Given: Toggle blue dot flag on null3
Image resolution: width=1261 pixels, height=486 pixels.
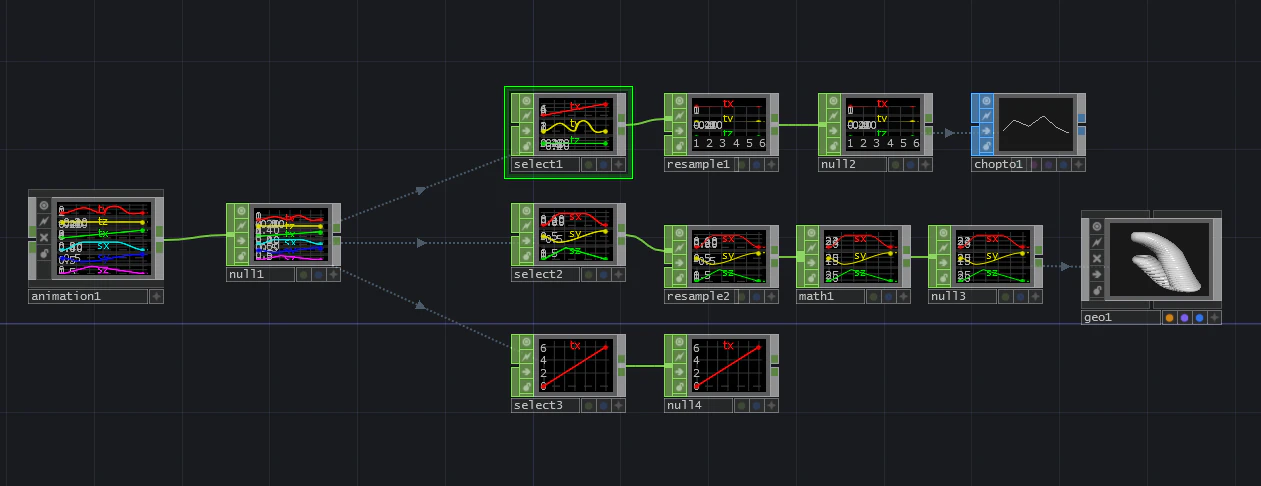Looking at the screenshot, I should click(1022, 296).
